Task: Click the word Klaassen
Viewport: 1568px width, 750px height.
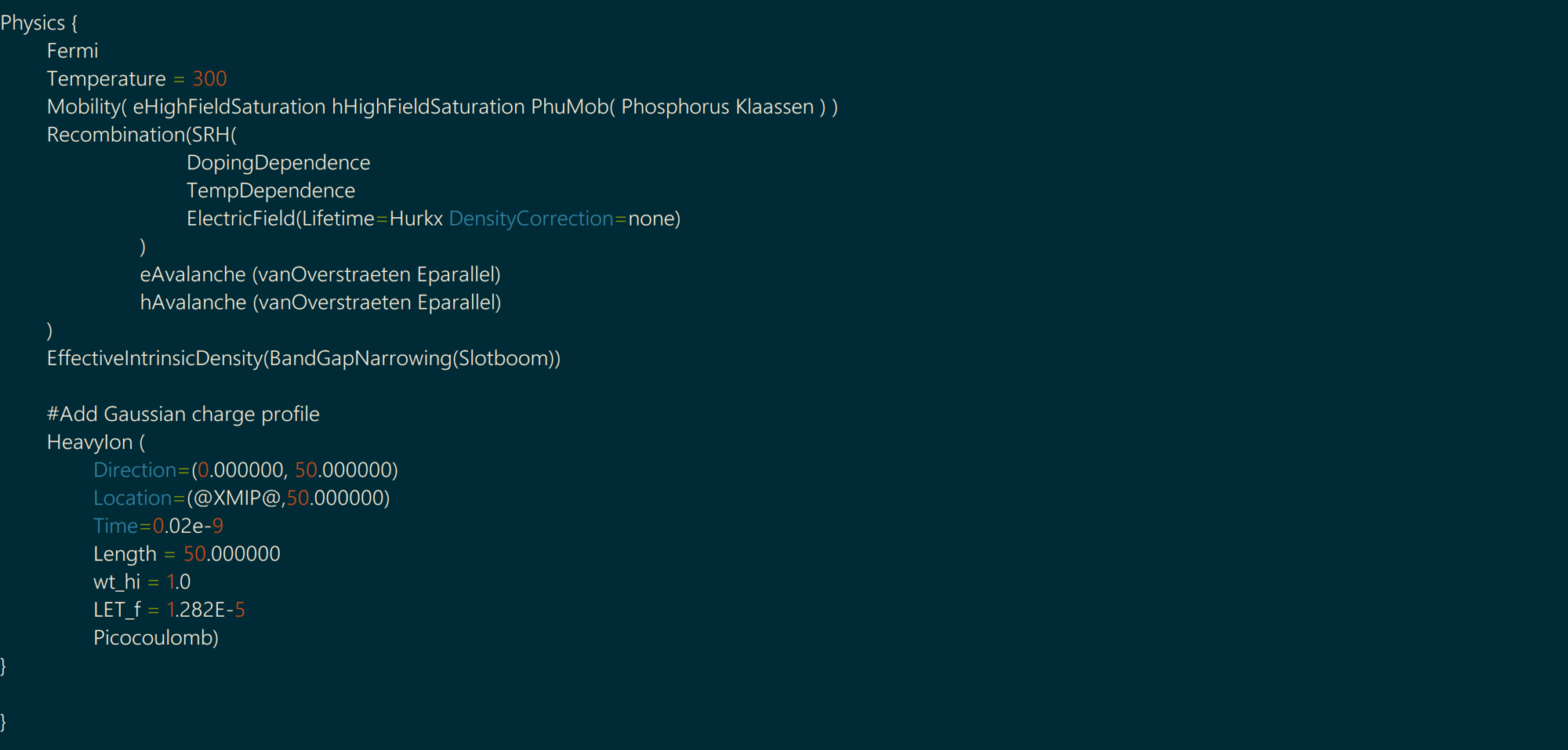Action: pos(775,107)
